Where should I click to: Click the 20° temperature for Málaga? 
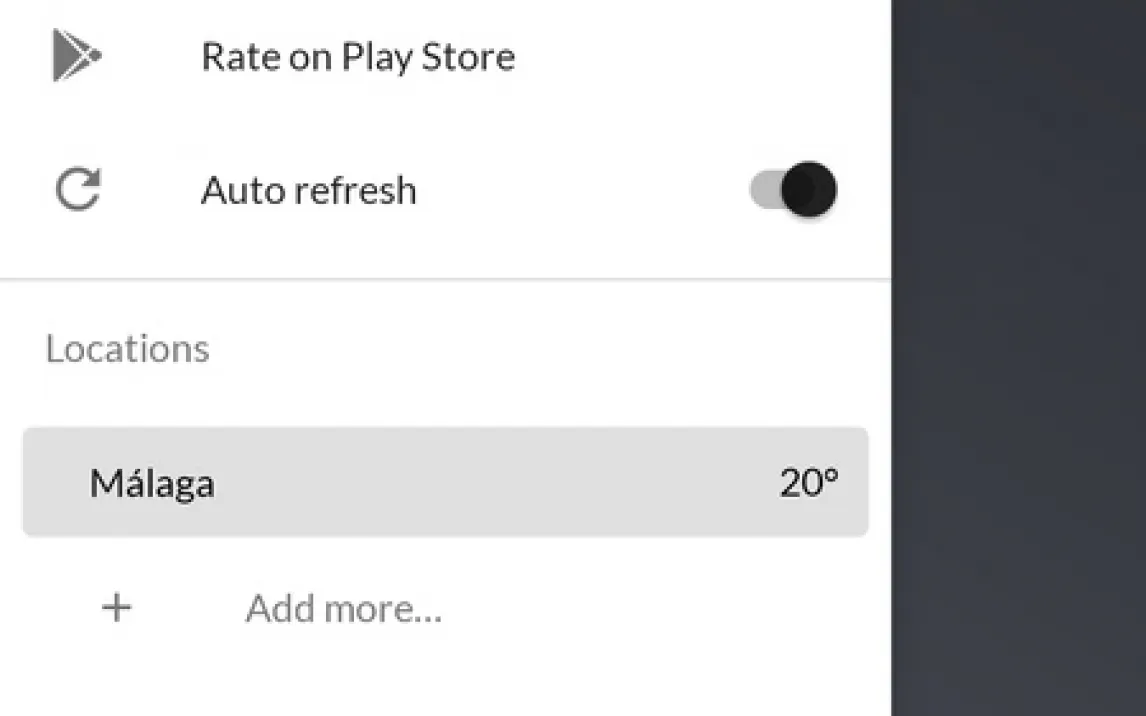tap(808, 484)
